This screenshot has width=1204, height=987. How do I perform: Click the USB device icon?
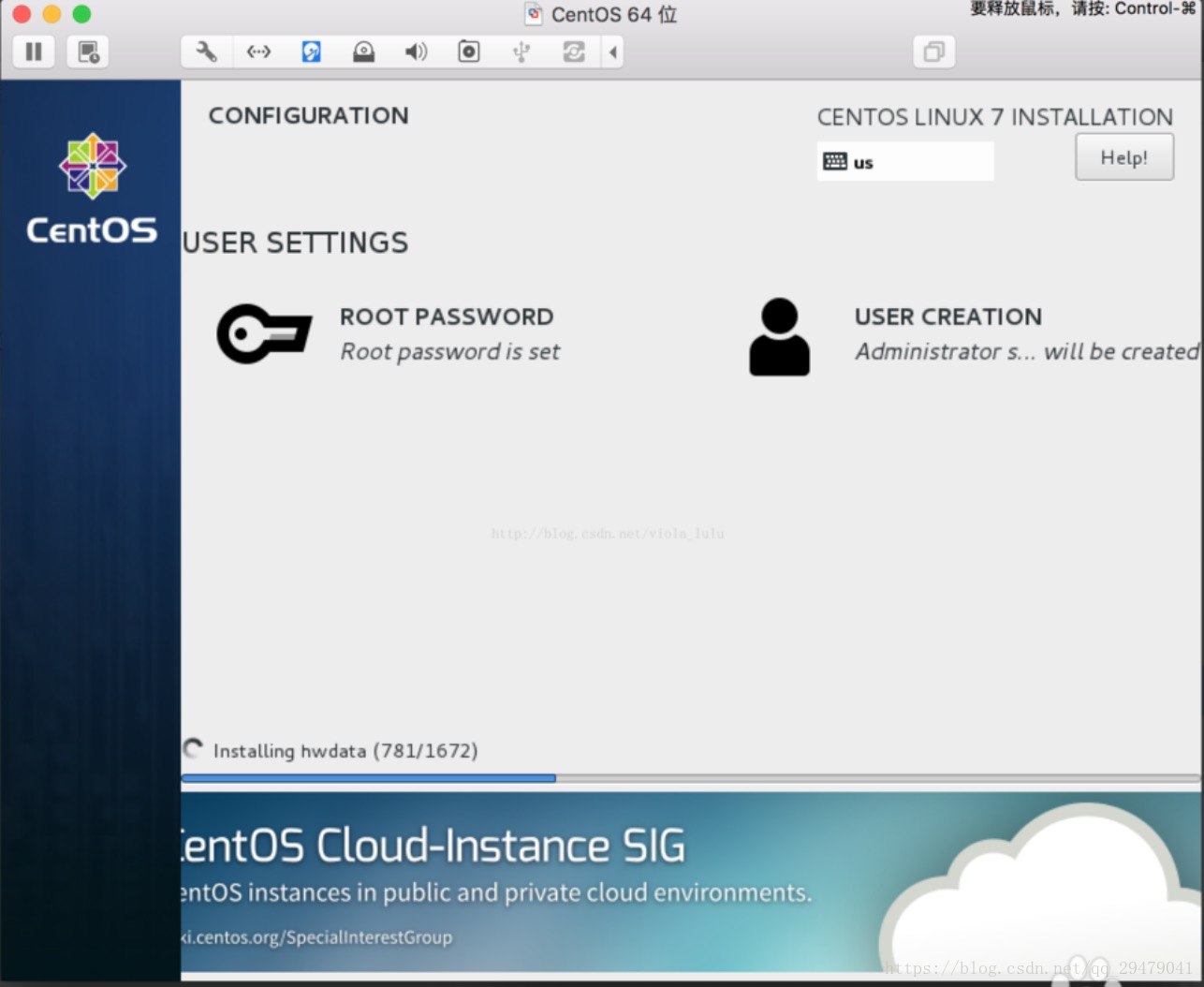pos(521,52)
